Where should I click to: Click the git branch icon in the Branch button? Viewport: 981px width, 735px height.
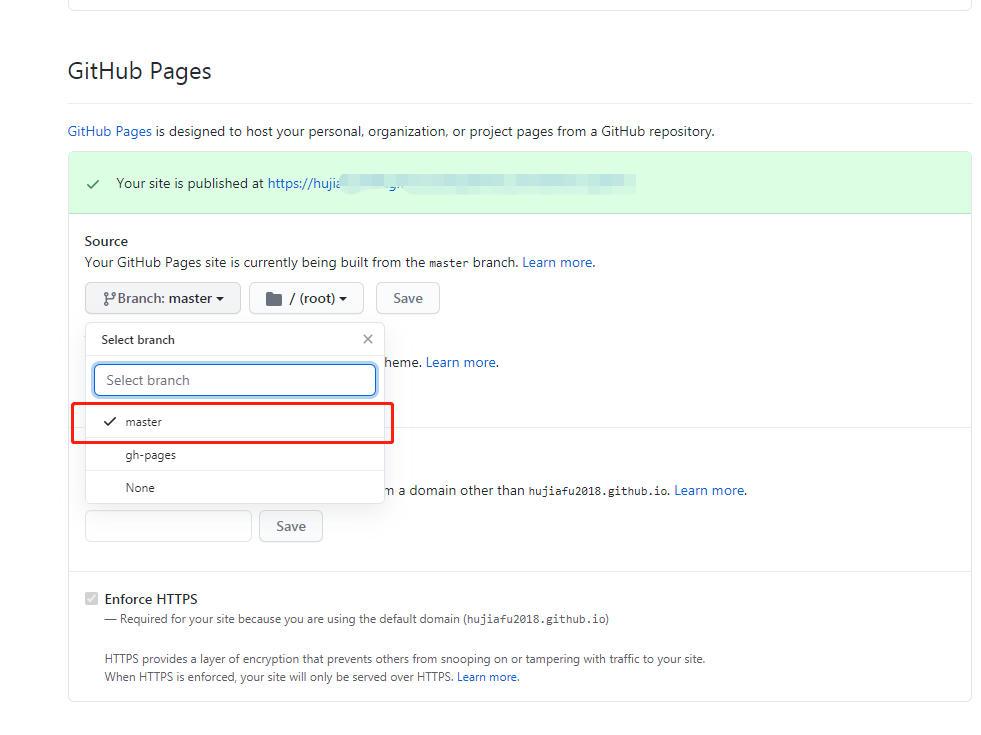click(109, 299)
